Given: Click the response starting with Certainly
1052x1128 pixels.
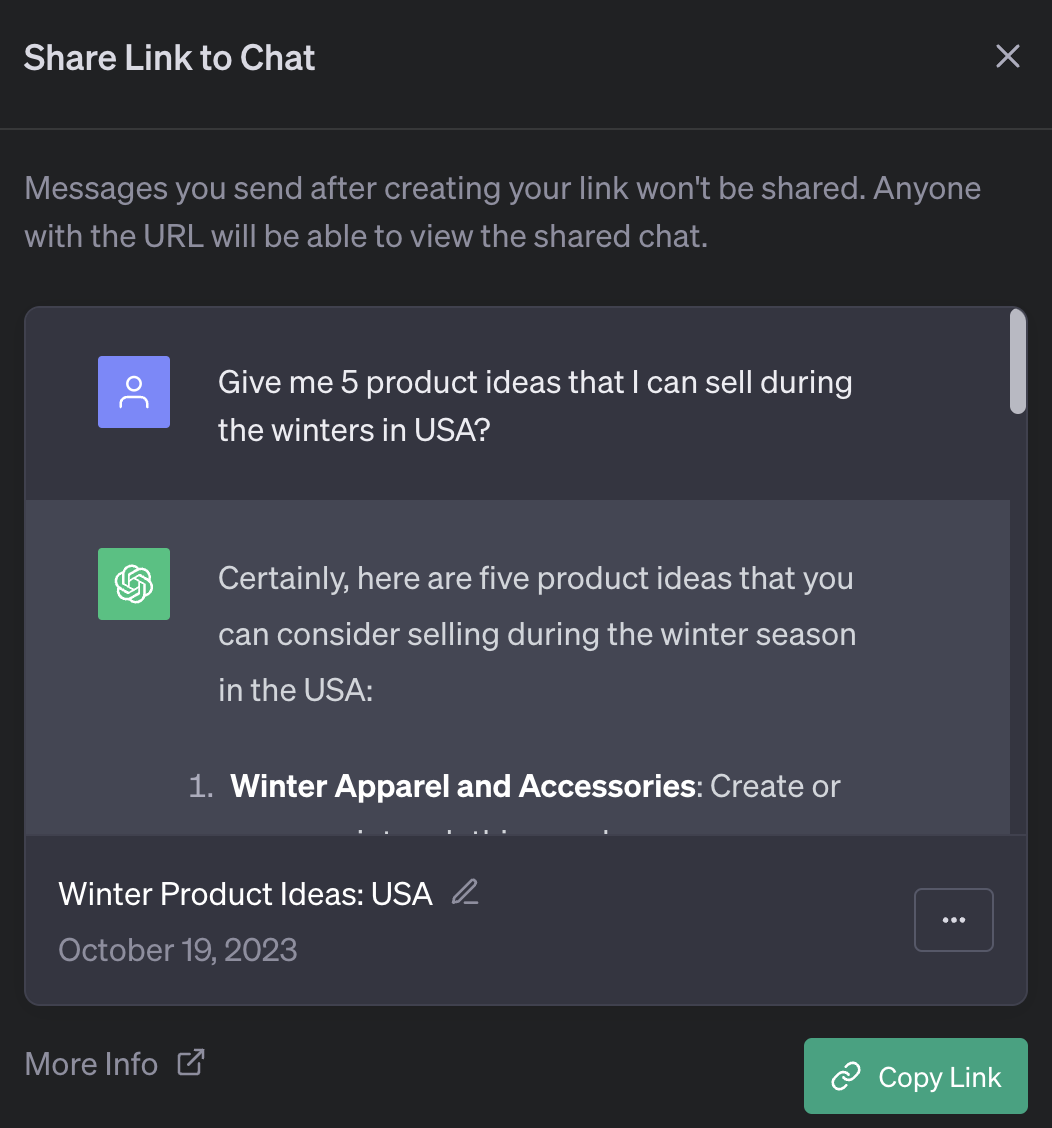Looking at the screenshot, I should [536, 634].
